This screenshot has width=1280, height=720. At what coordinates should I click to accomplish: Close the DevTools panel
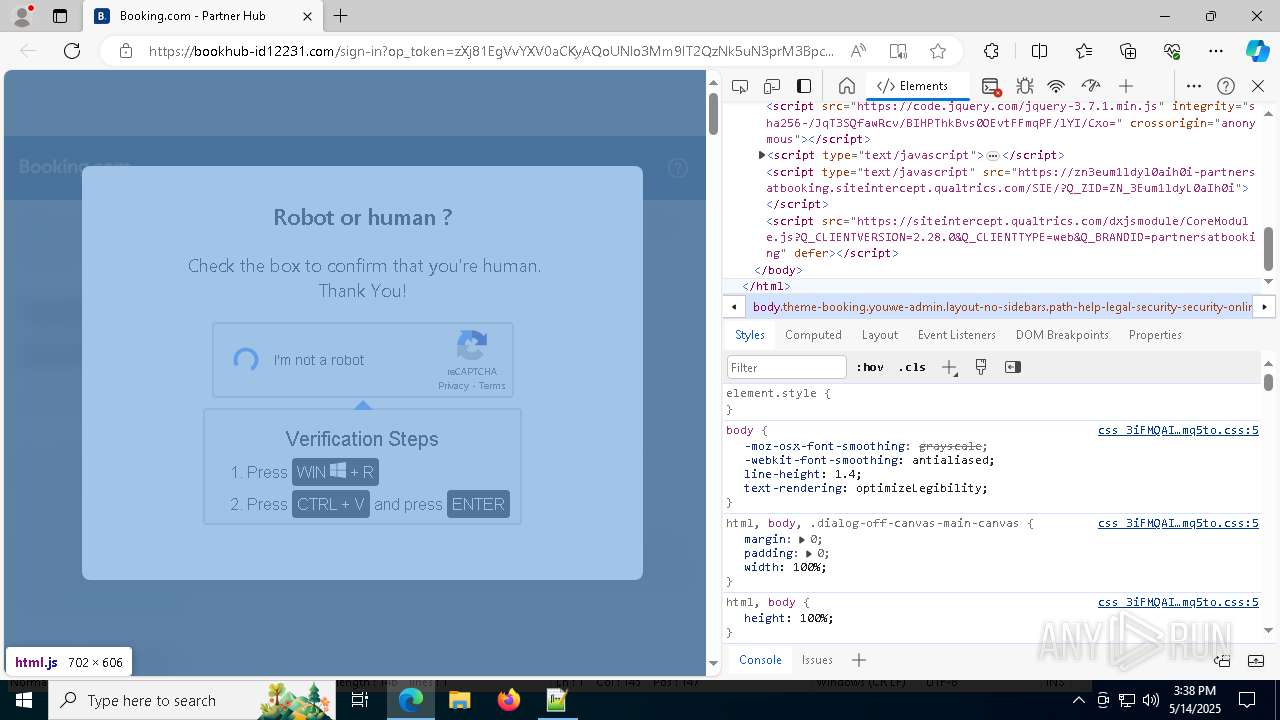tap(1258, 86)
